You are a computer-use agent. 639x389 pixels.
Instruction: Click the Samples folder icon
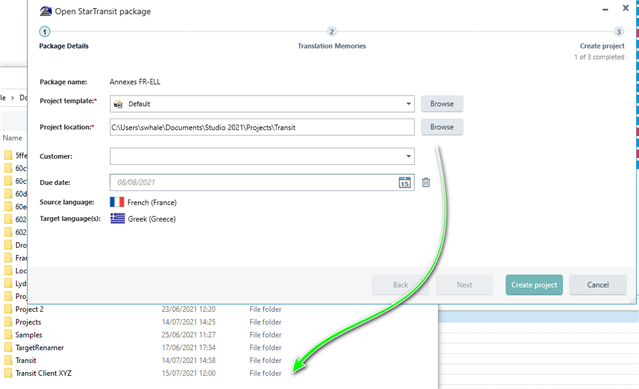pyautogui.click(x=8, y=335)
